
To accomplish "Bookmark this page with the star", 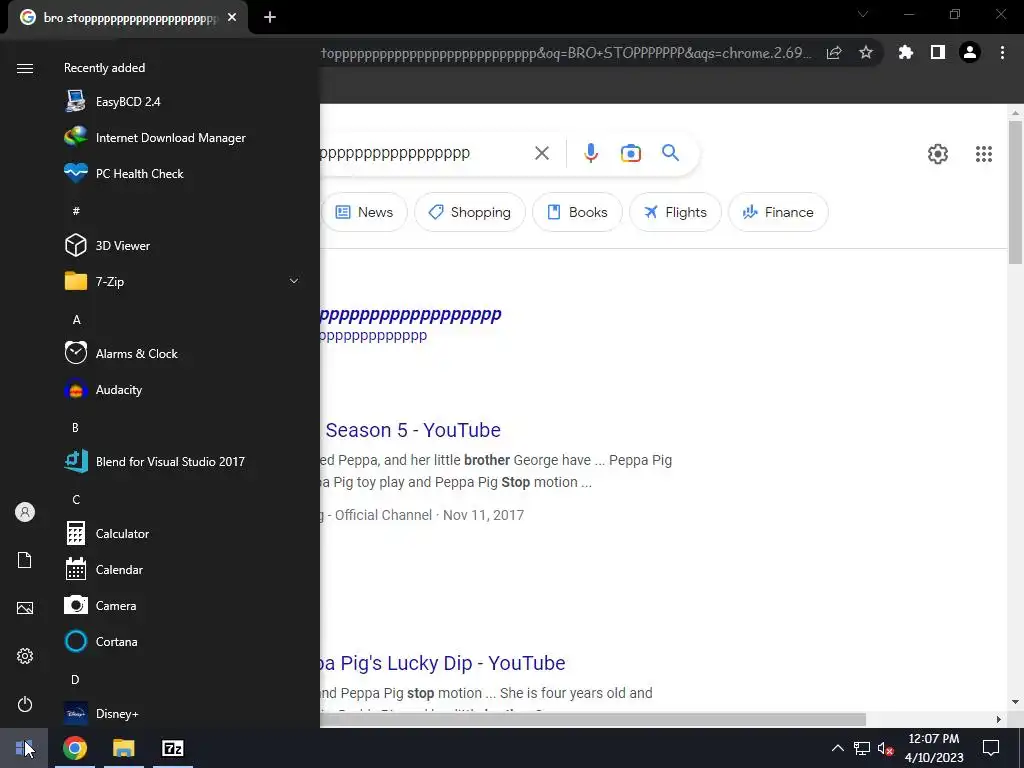I will (866, 53).
